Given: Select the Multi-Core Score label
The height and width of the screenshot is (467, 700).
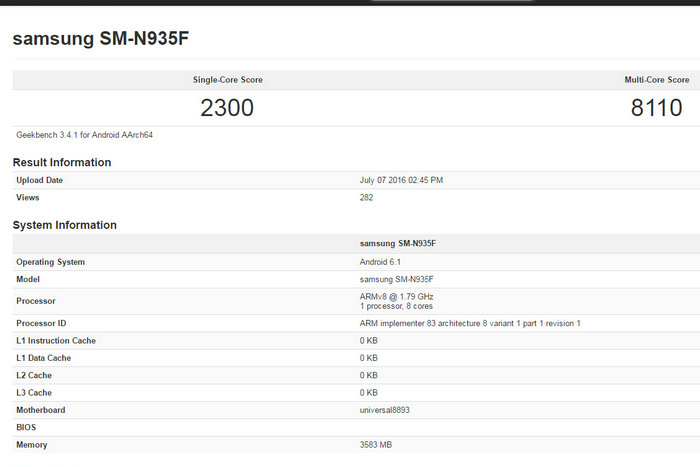Looking at the screenshot, I should pyautogui.click(x=657, y=80).
